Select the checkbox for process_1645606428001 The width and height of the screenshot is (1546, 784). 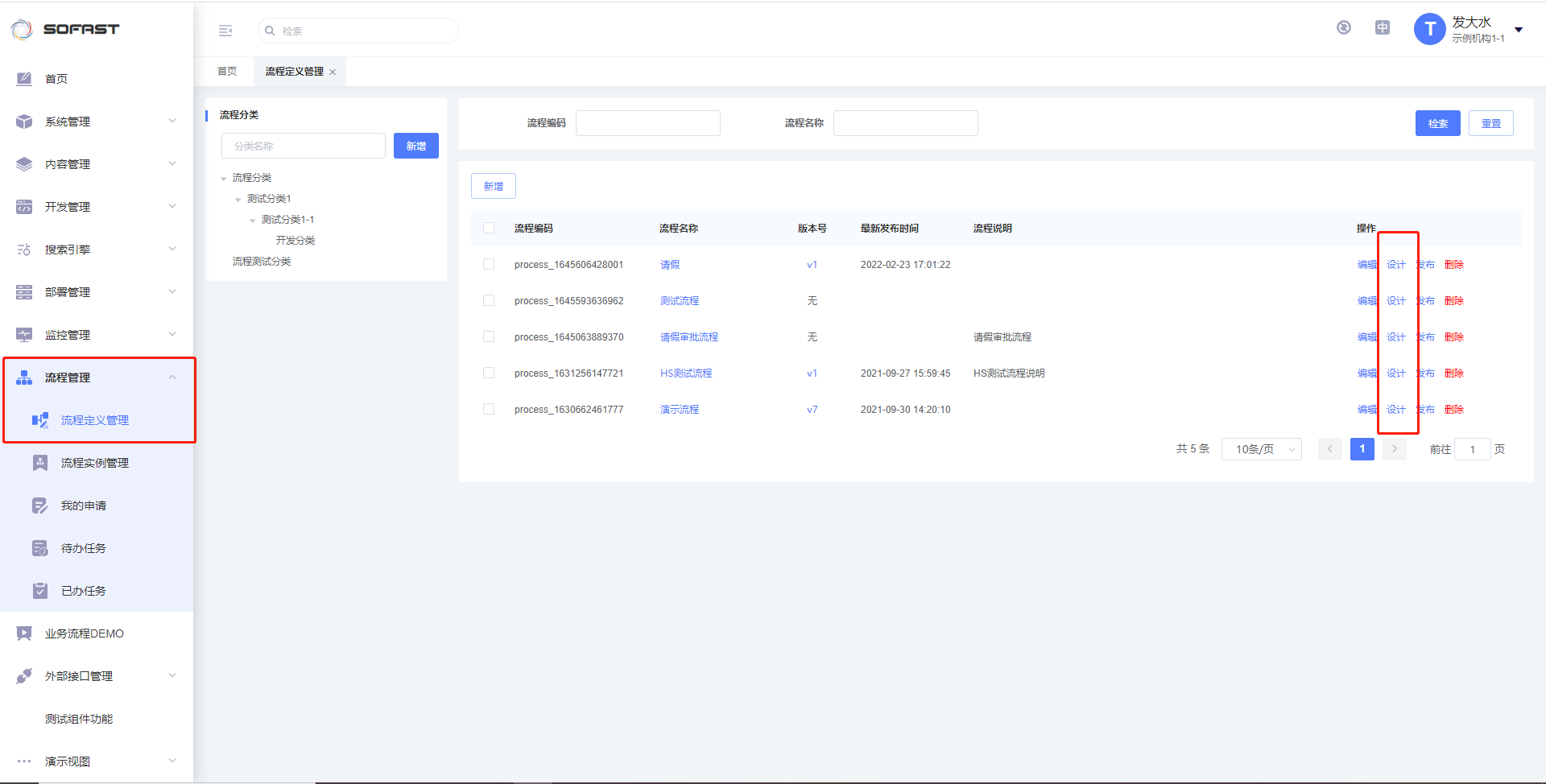pos(489,264)
